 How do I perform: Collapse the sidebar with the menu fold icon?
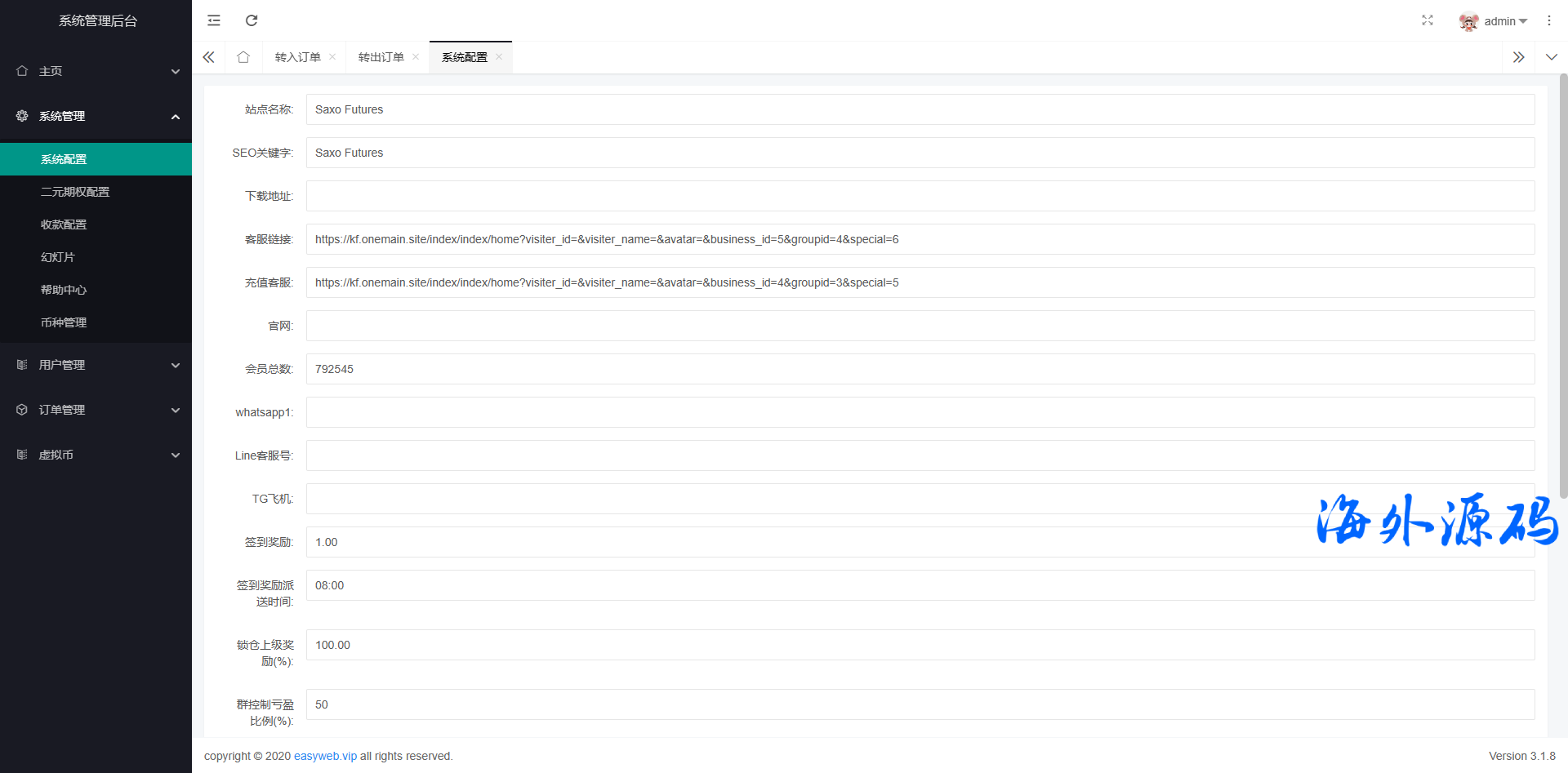pos(214,20)
